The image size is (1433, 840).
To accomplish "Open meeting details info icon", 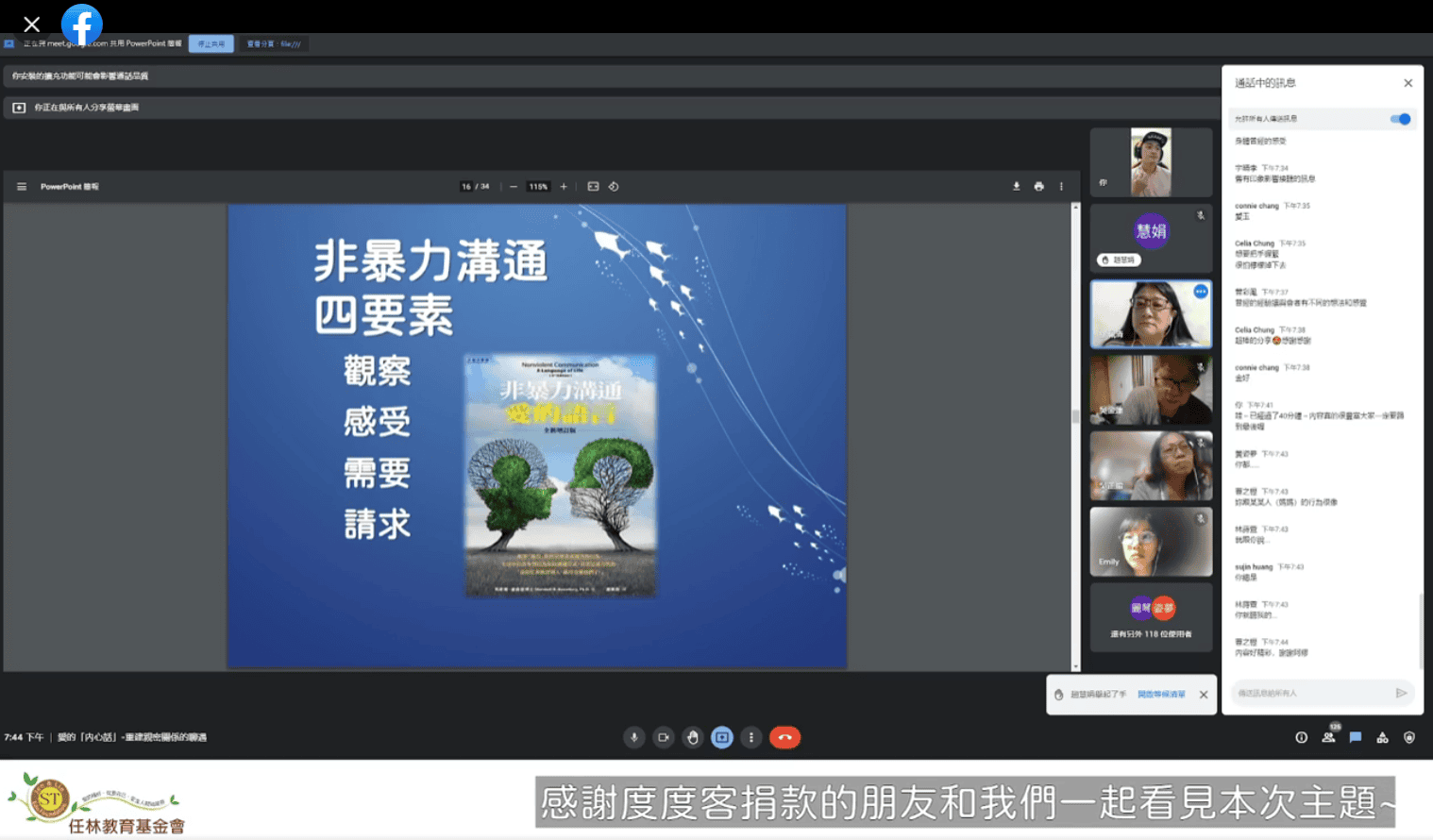I will click(1301, 737).
